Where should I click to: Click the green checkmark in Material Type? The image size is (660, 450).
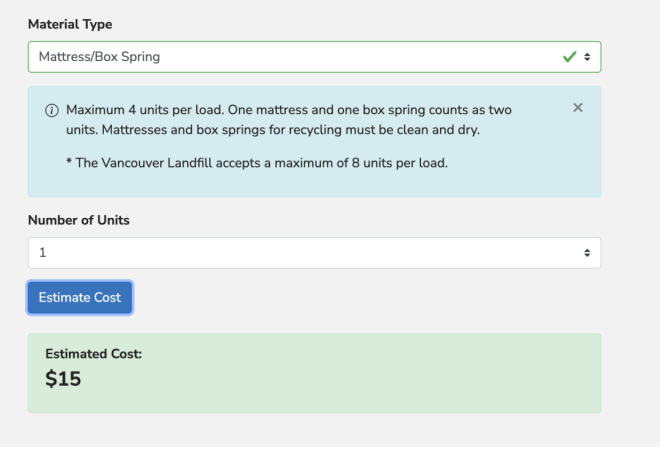click(x=569, y=57)
